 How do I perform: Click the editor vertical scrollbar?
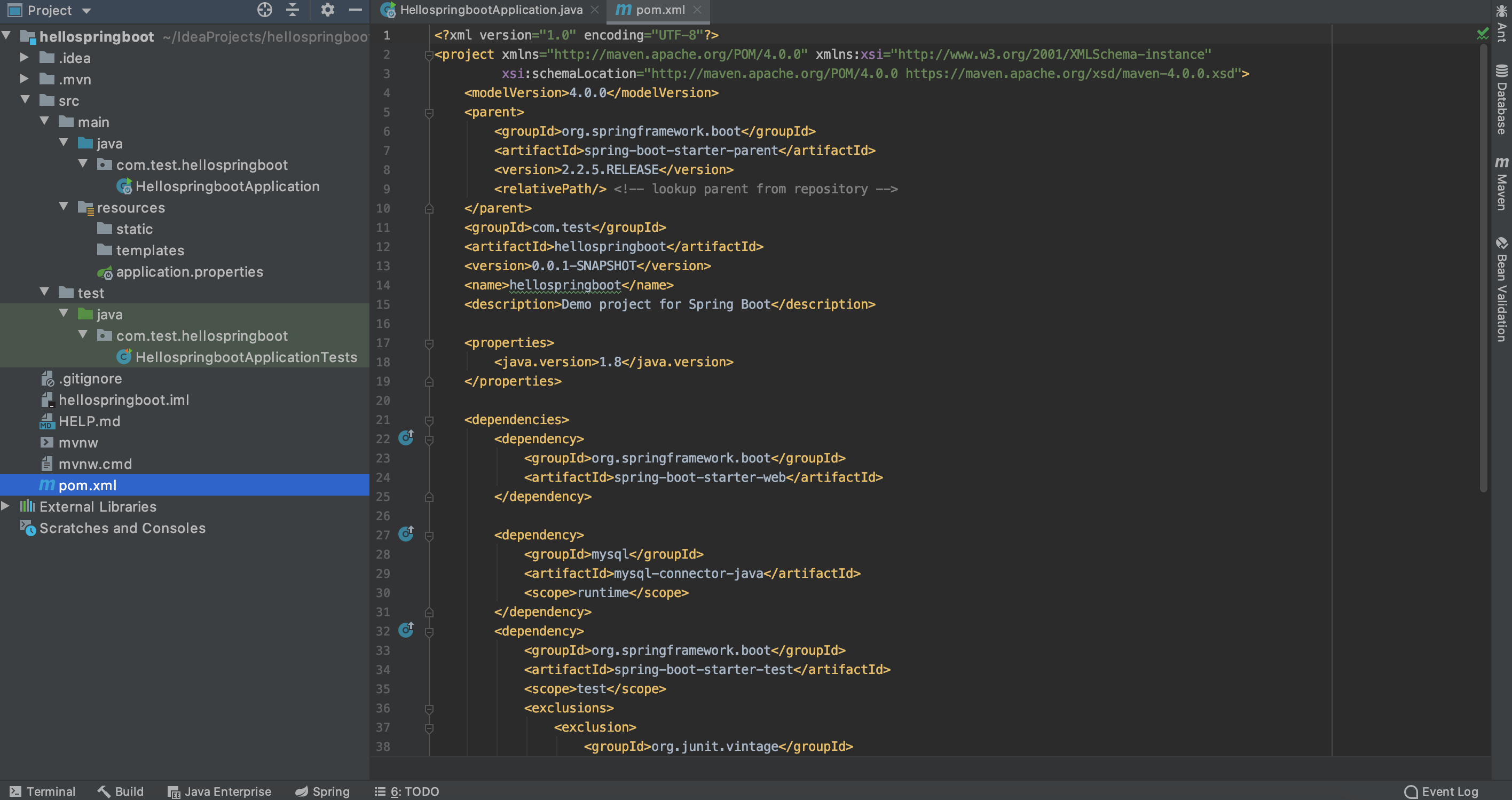click(x=1483, y=264)
